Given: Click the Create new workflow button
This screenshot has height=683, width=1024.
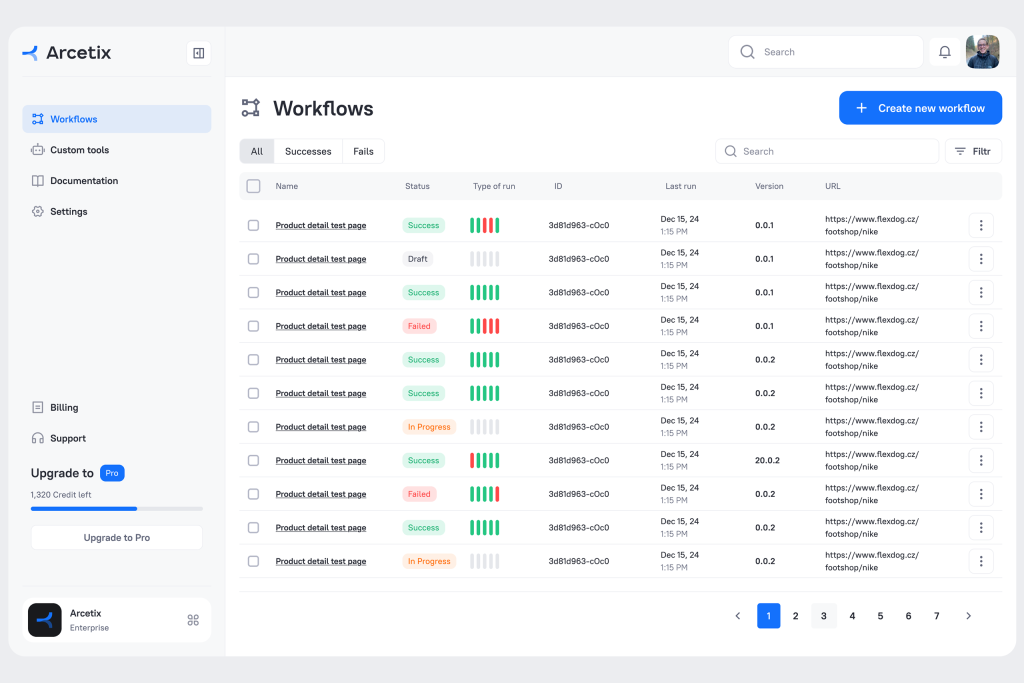Looking at the screenshot, I should coord(920,108).
